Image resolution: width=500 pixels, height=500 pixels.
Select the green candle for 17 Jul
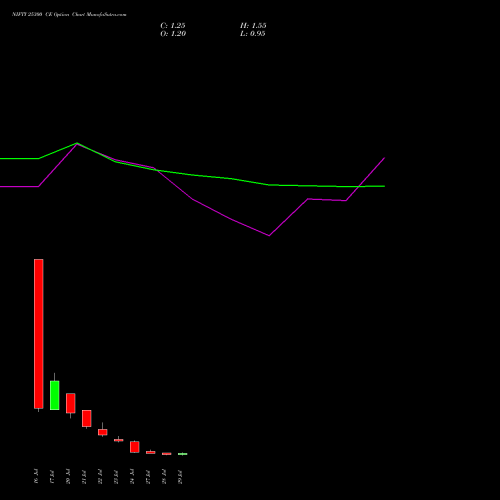[x=55, y=395]
